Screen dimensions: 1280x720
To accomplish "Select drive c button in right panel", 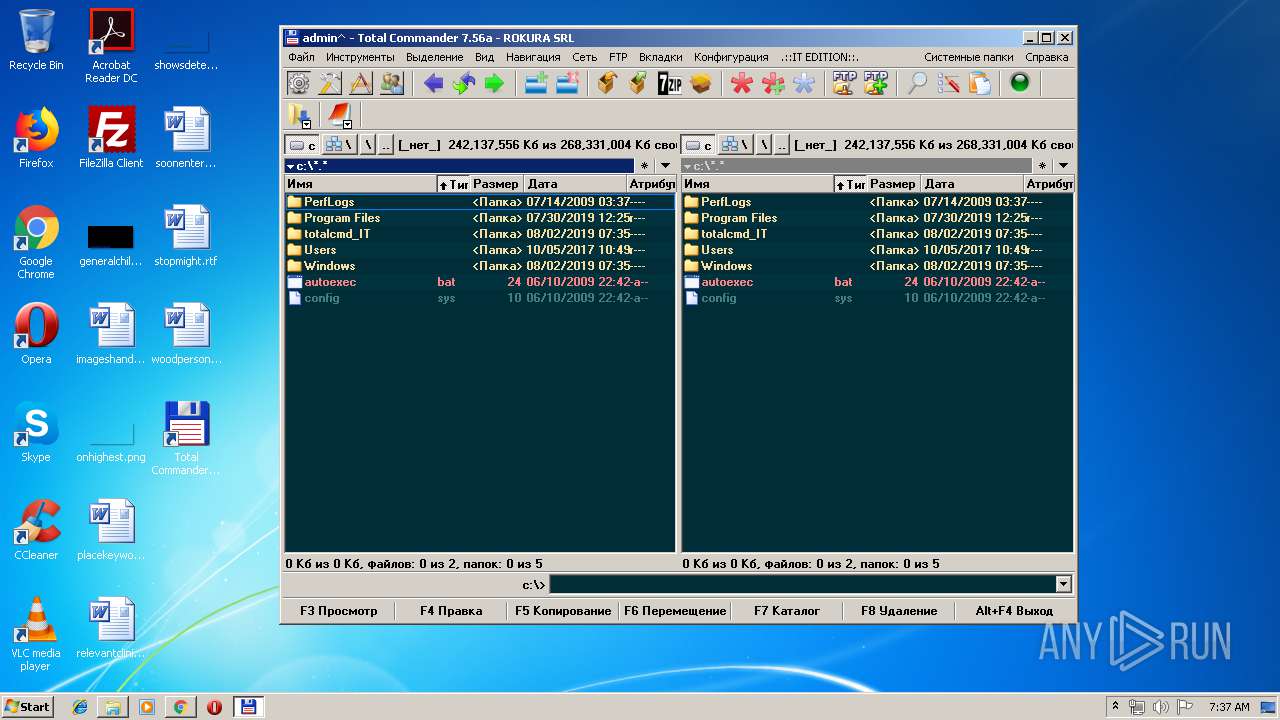I will tap(699, 145).
